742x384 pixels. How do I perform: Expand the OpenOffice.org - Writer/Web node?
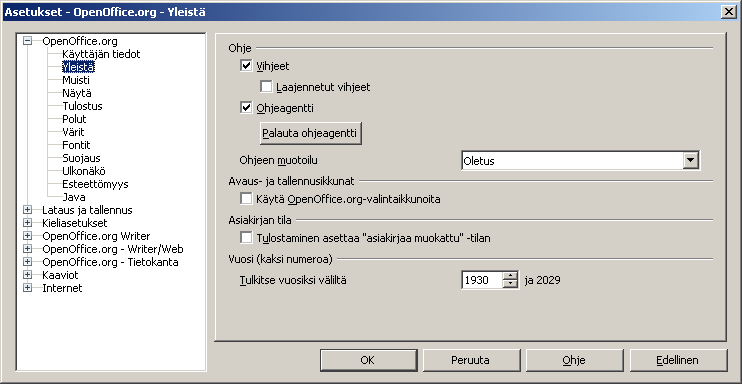27,249
